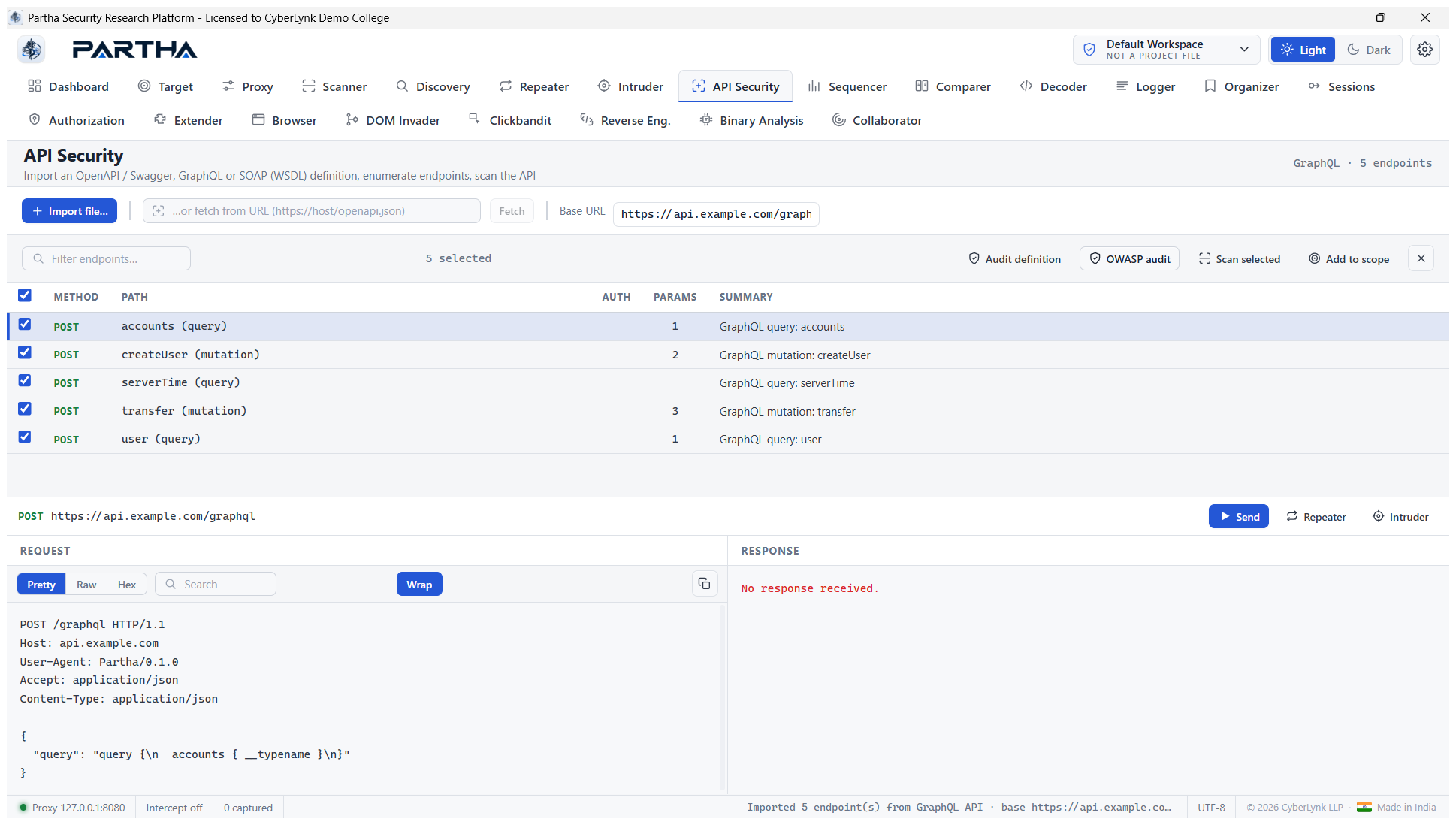The height and width of the screenshot is (825, 1456).
Task: Run Audit definition
Action: (x=1014, y=258)
